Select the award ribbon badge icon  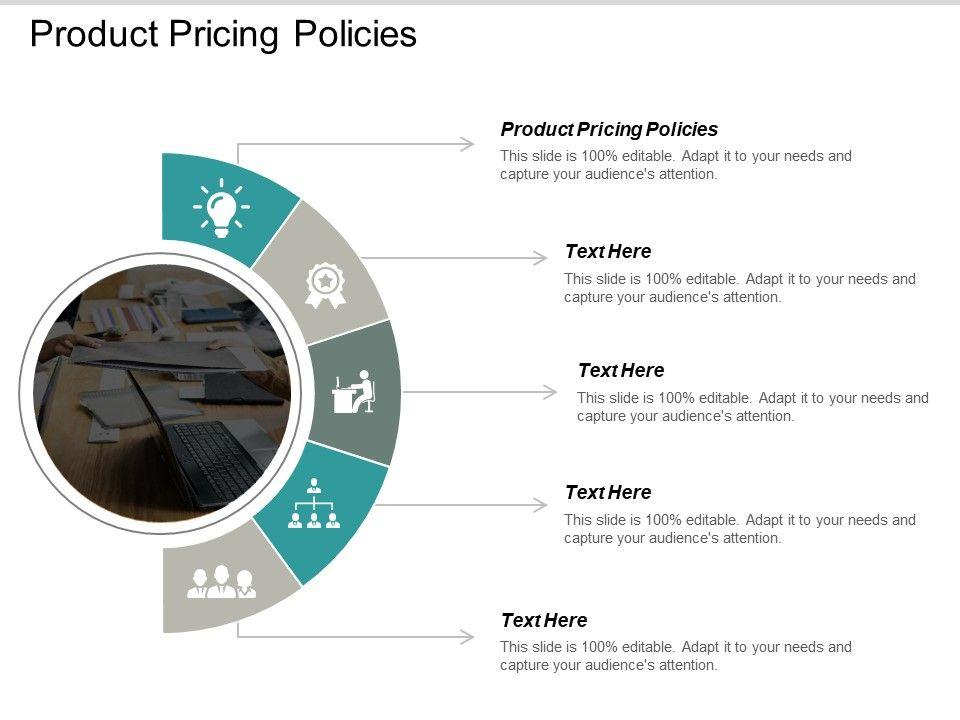(325, 284)
